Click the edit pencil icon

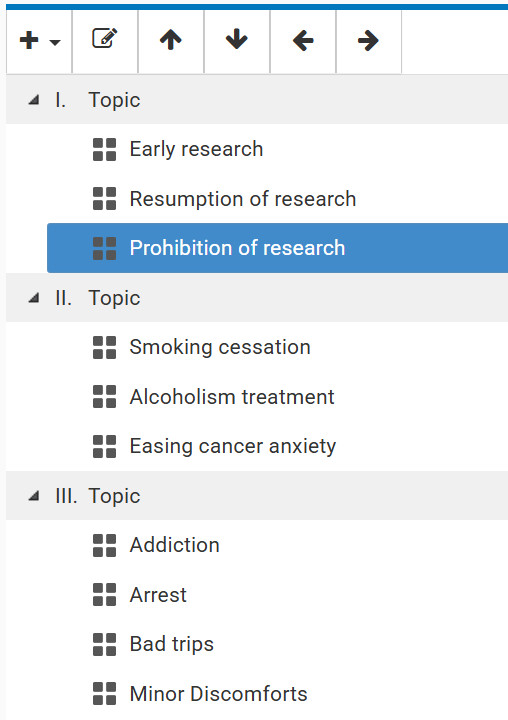105,41
